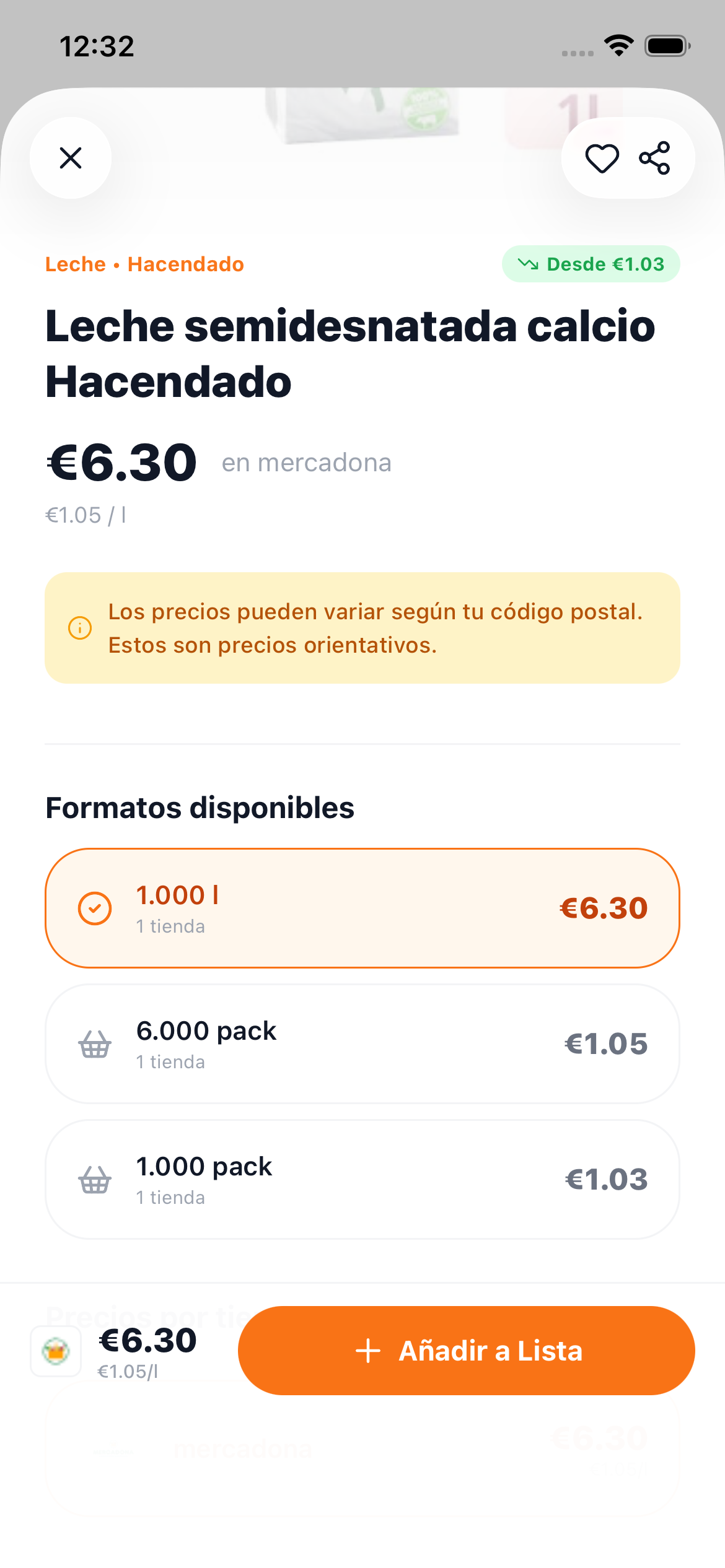This screenshot has height=1568, width=725.
Task: Tap the info icon in price notice
Action: (x=80, y=628)
